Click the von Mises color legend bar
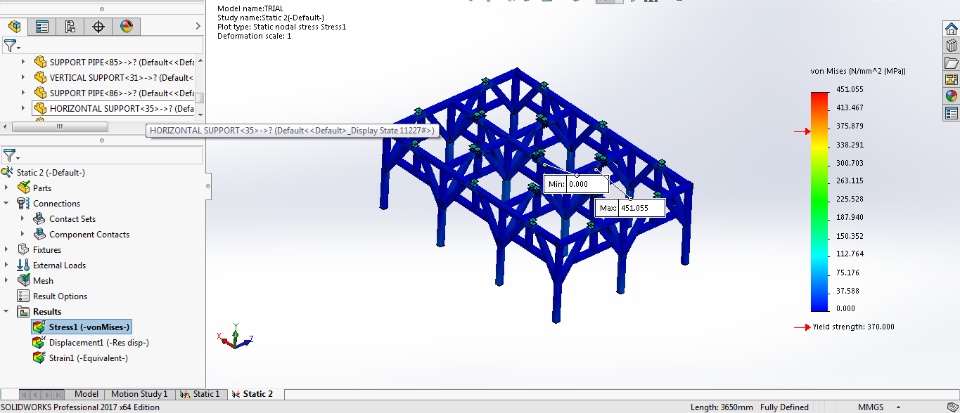 pos(820,202)
